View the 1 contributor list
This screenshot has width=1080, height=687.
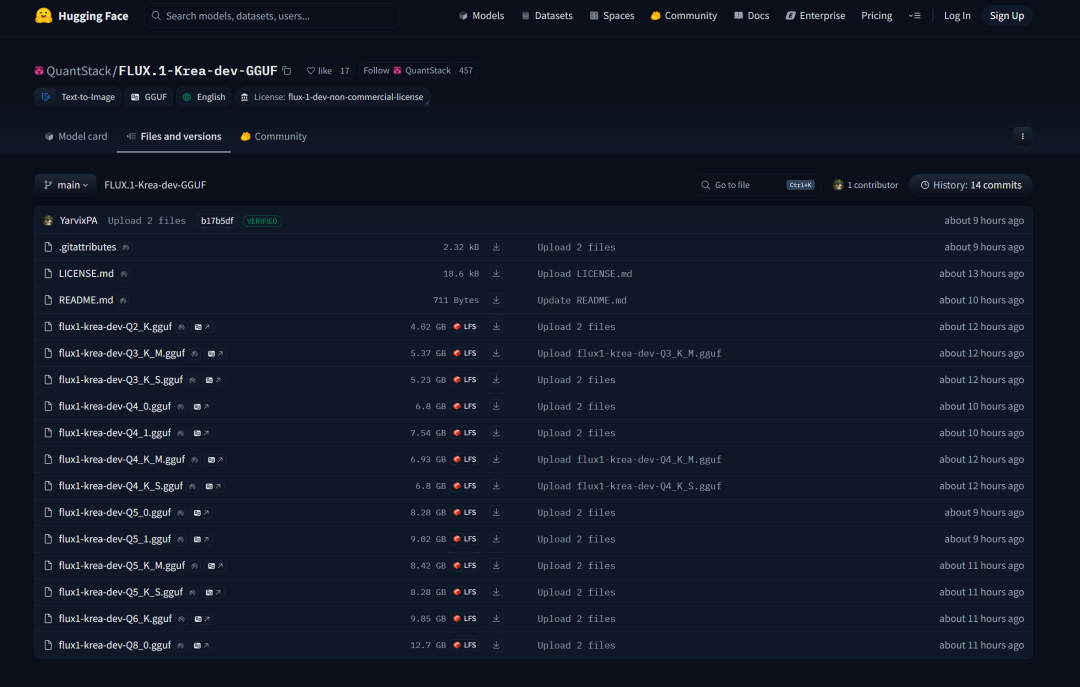(x=865, y=185)
